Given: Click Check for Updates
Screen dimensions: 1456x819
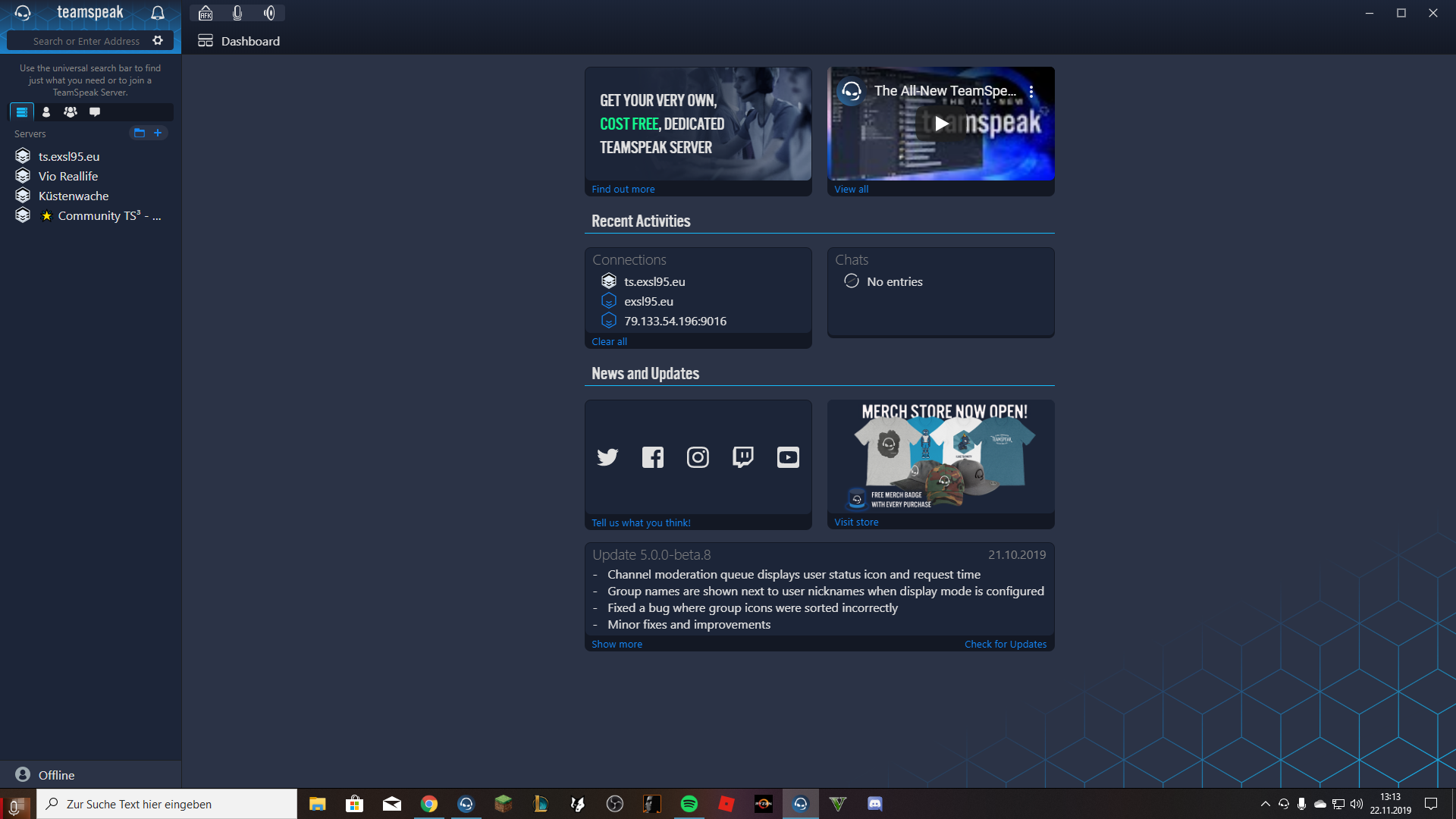Looking at the screenshot, I should click(x=1006, y=644).
